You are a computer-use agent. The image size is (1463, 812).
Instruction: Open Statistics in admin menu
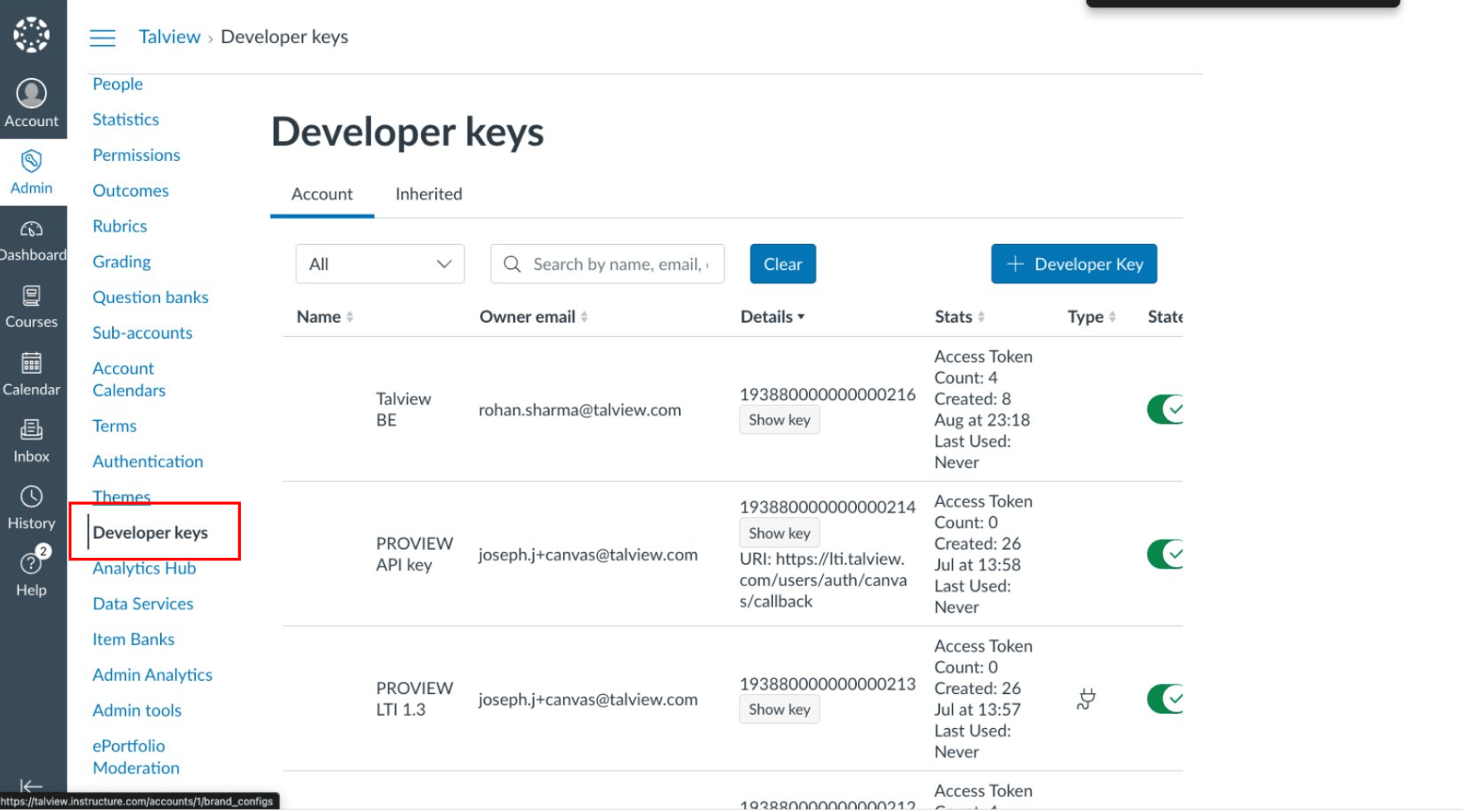[125, 120]
